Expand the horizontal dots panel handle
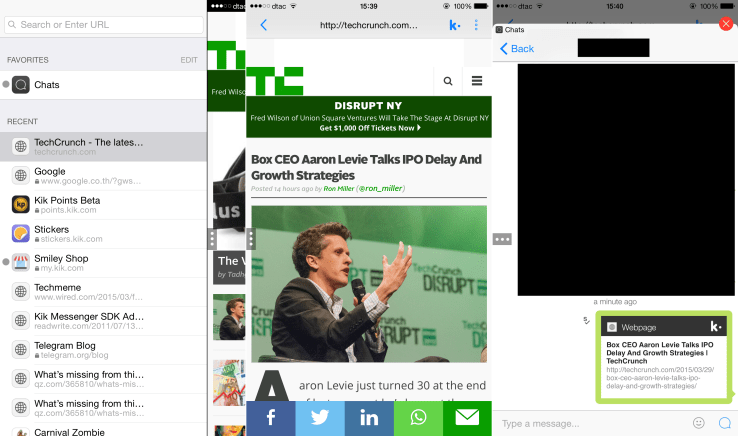Viewport: 738px width, 436px height. point(503,239)
